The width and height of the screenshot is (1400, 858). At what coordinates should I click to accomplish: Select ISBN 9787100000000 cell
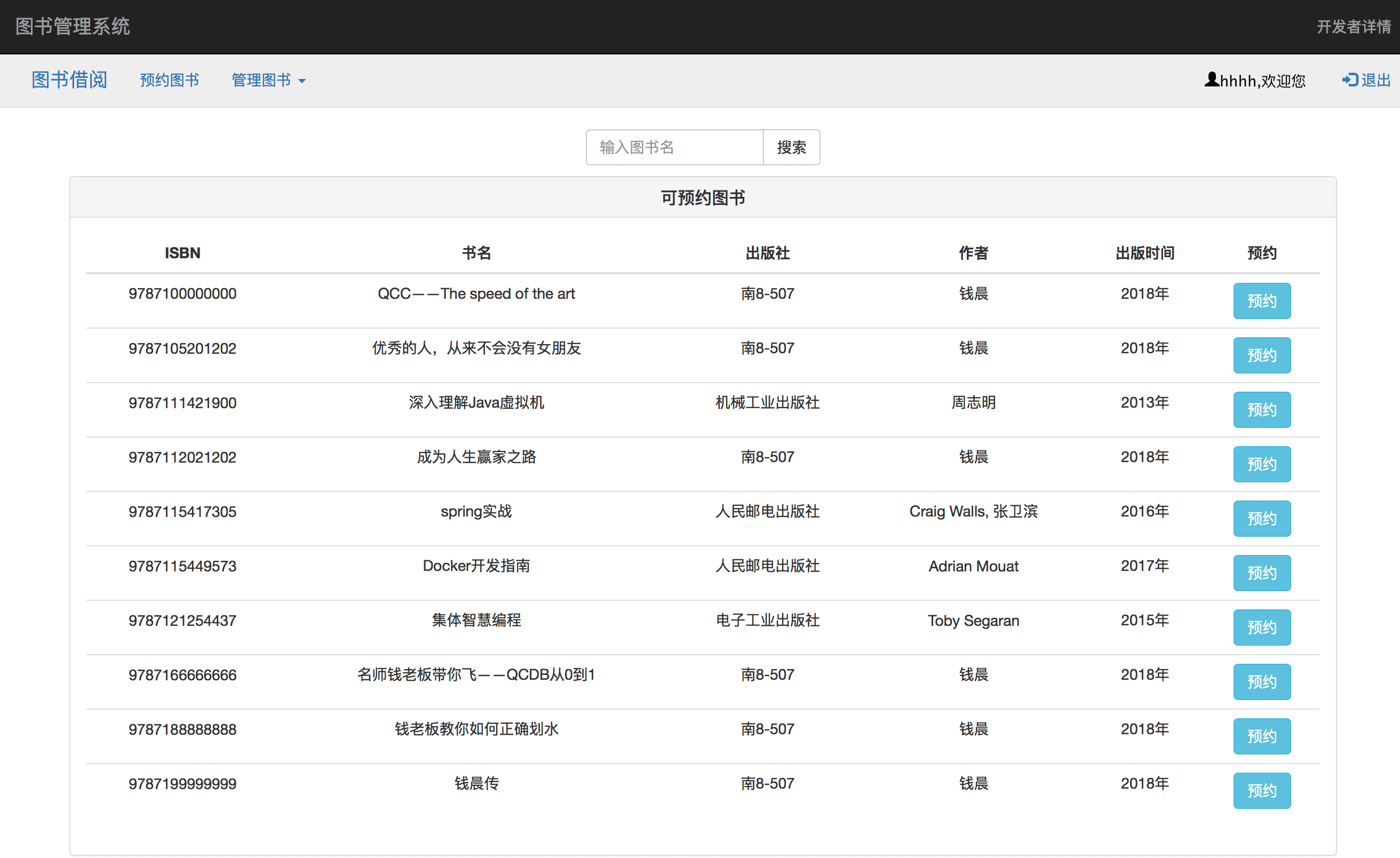pos(182,294)
